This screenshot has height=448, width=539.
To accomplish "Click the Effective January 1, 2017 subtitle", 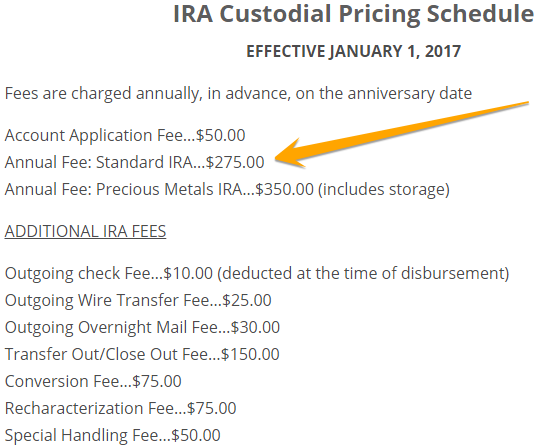I will pyautogui.click(x=353, y=51).
